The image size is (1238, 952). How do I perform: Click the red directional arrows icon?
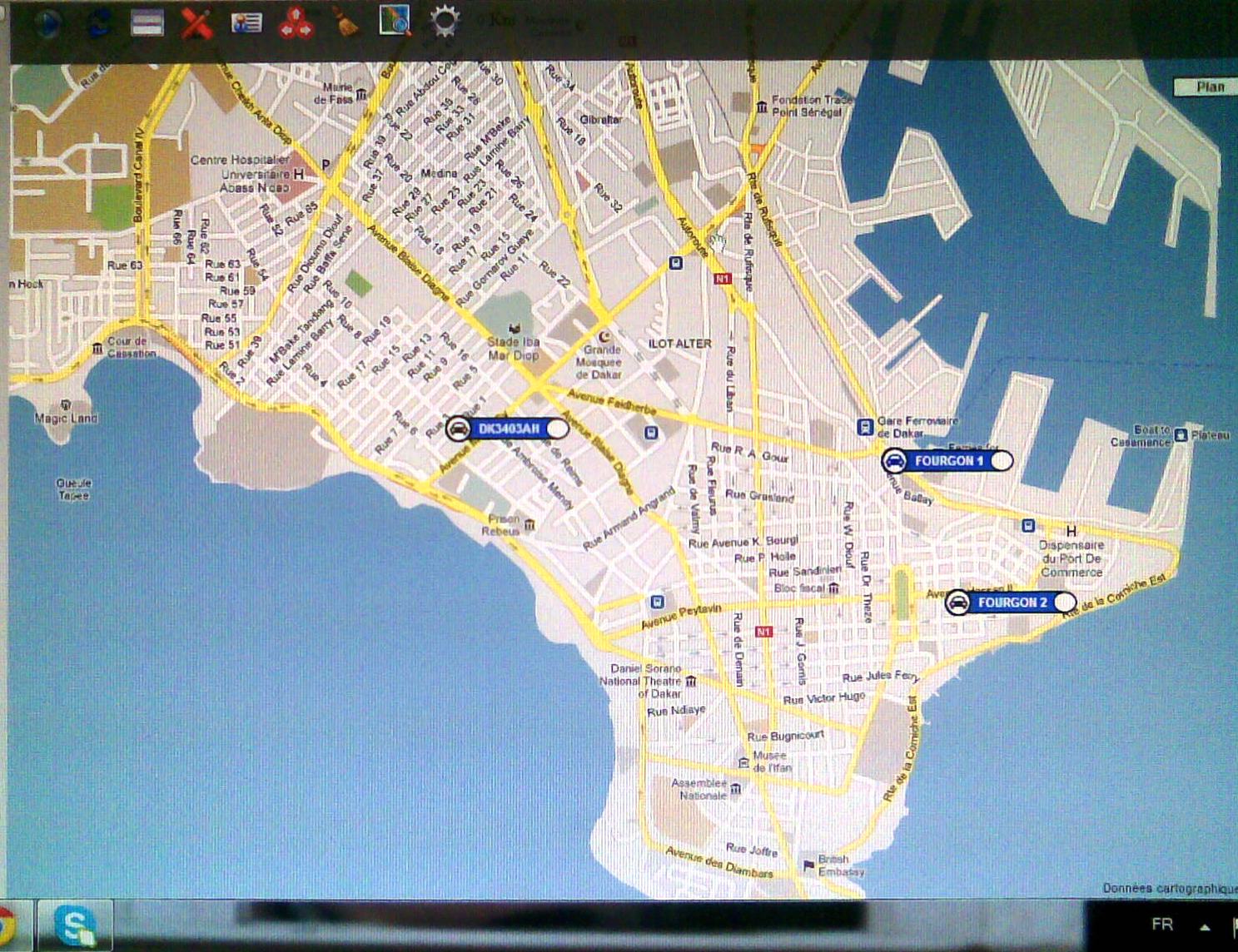coord(296,22)
